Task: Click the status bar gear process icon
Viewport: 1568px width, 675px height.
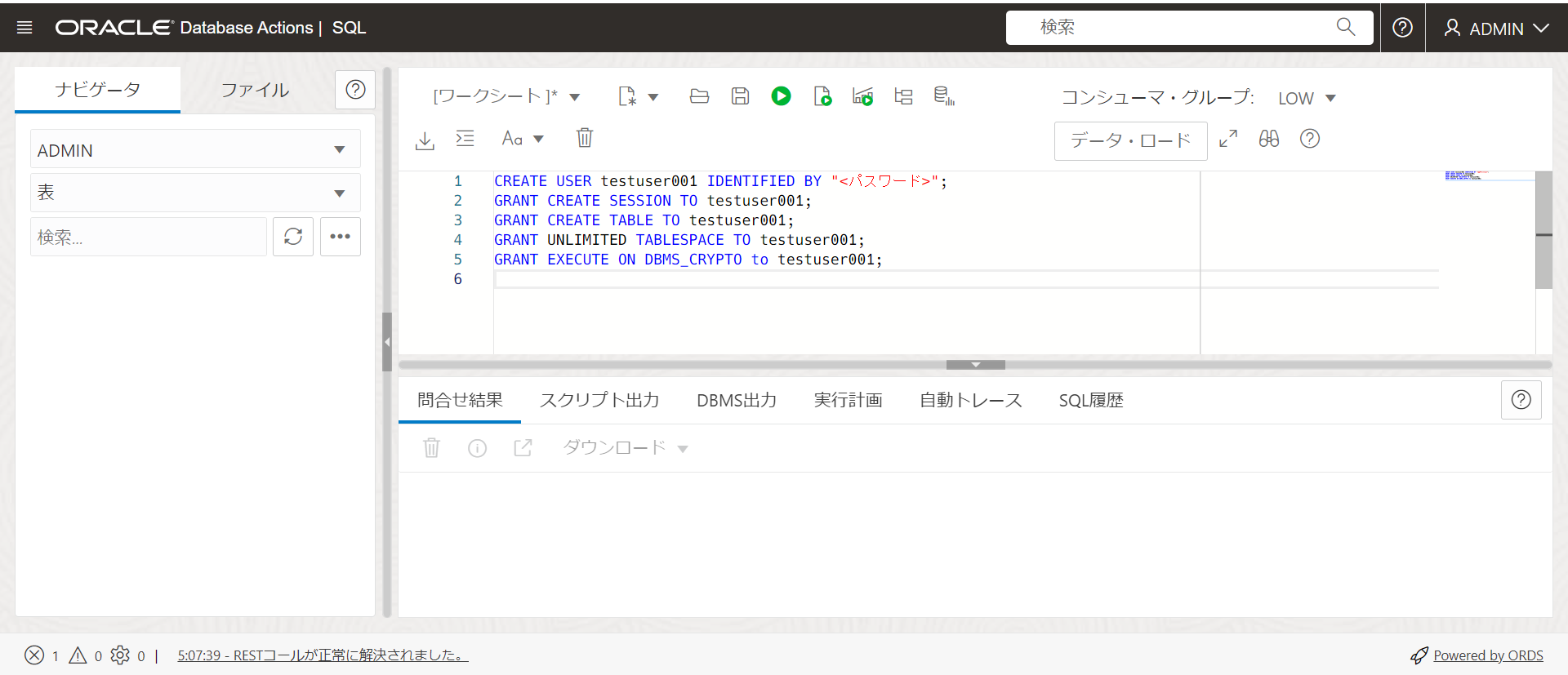Action: tap(120, 655)
